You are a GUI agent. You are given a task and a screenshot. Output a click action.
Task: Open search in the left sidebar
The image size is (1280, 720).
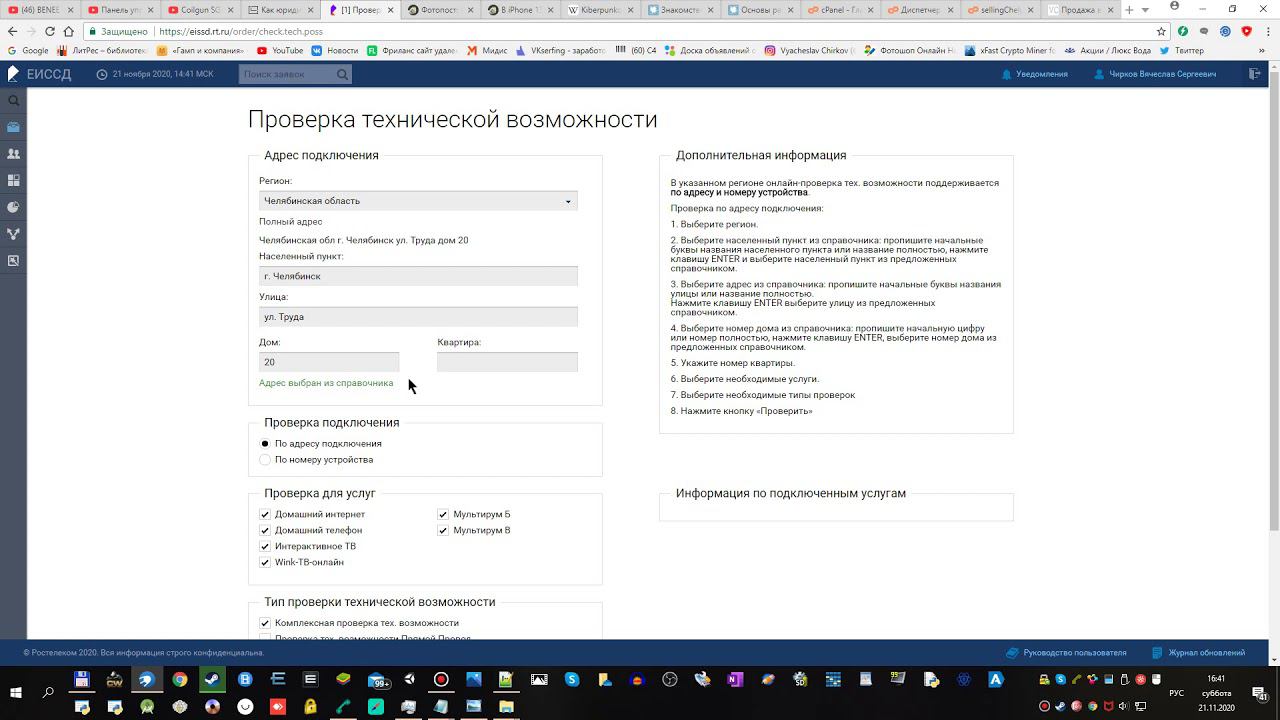pyautogui.click(x=13, y=100)
